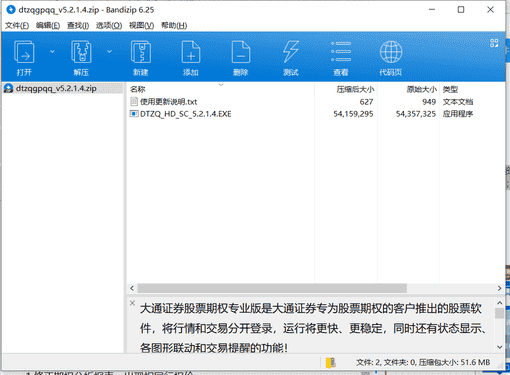
Task: Maximize the Bandizip window
Action: coord(461,10)
